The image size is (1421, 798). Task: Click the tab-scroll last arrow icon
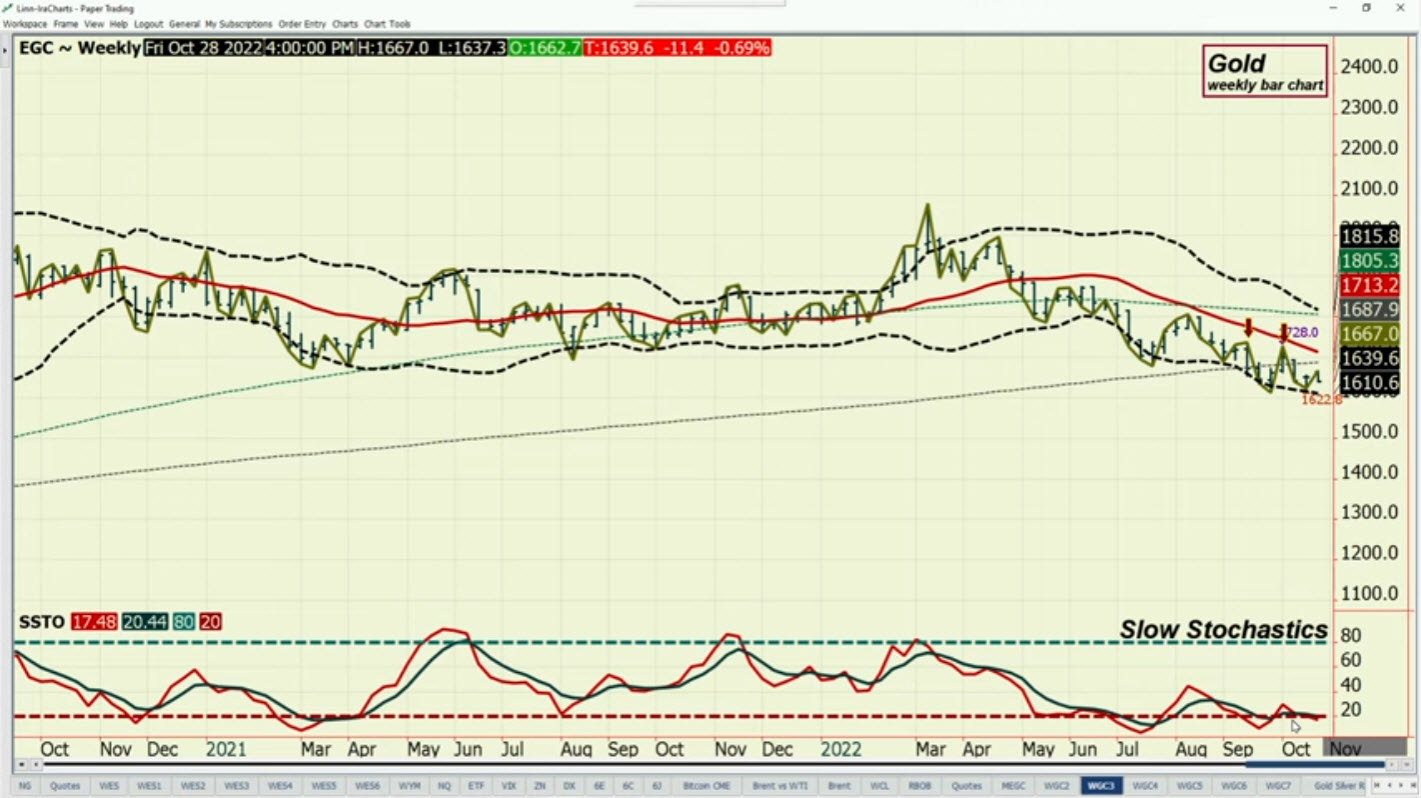point(1411,786)
